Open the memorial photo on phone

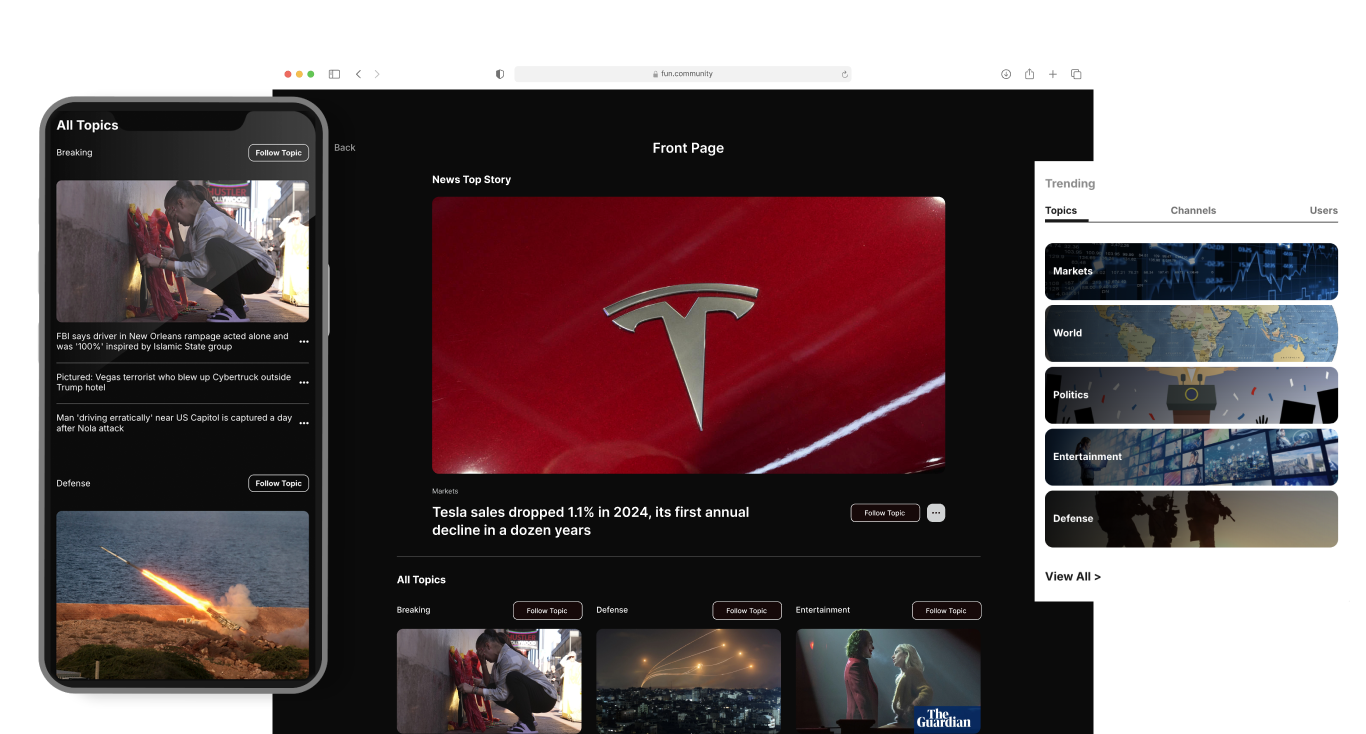182,251
